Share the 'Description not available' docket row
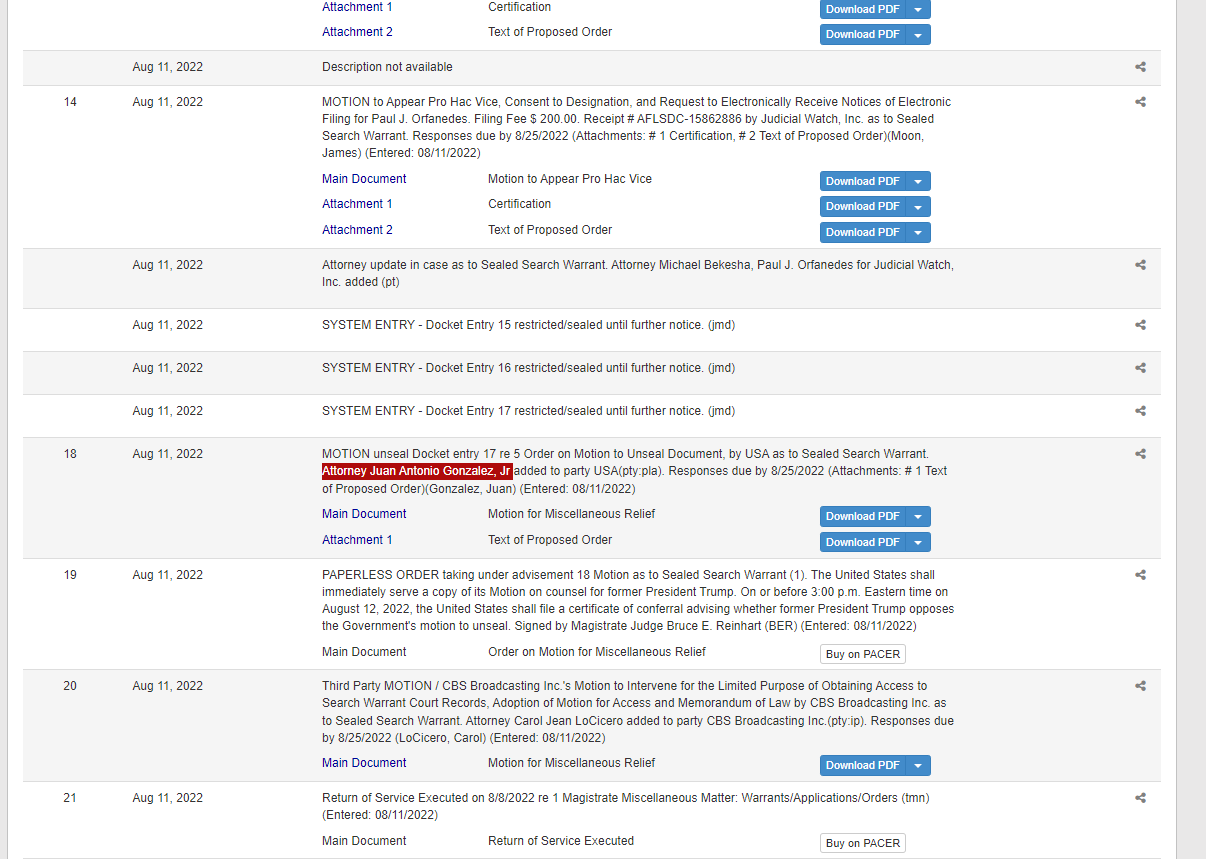This screenshot has width=1206, height=859. [1140, 67]
